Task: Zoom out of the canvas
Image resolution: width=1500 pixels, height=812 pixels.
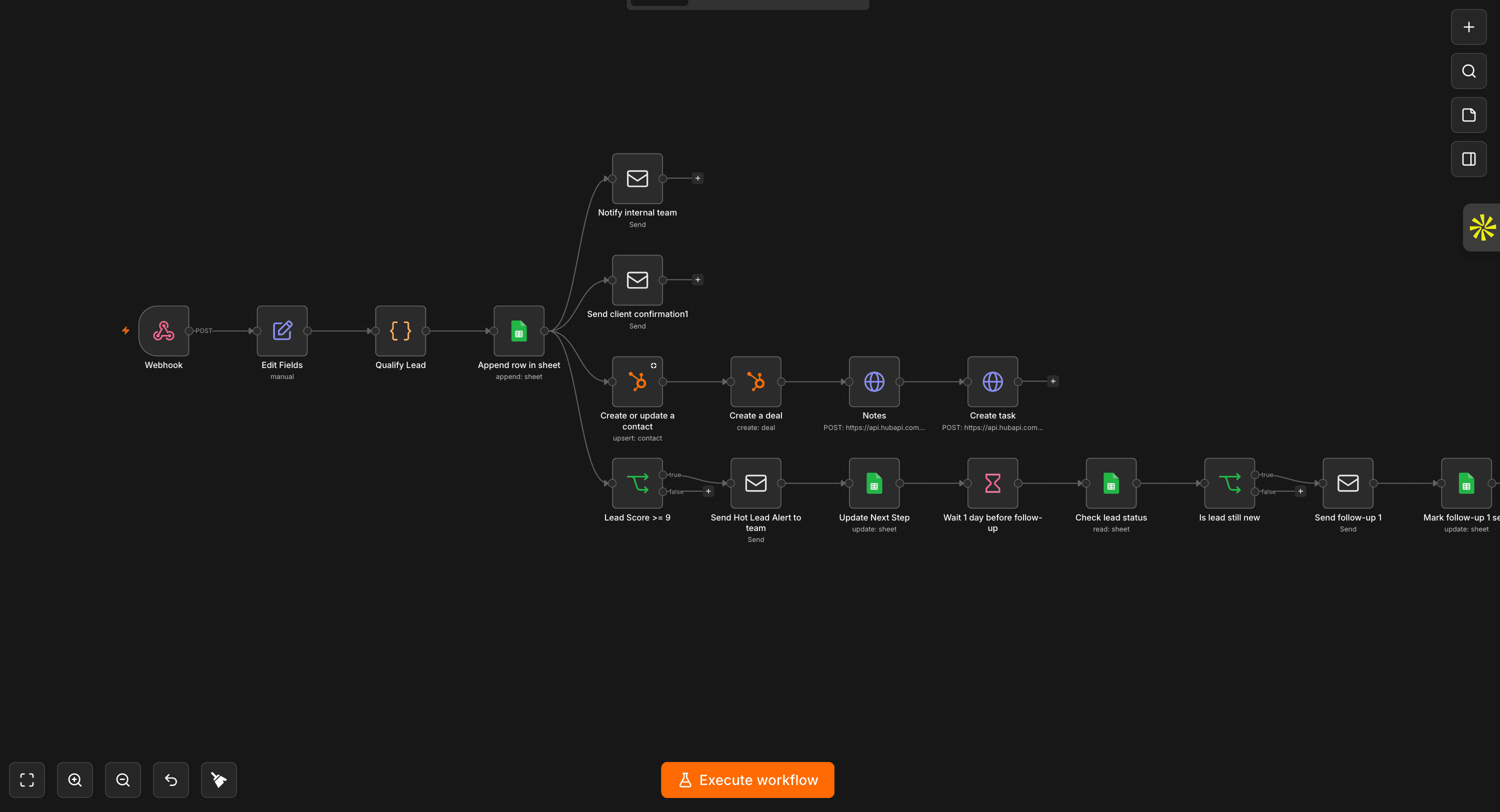Action: (x=123, y=779)
